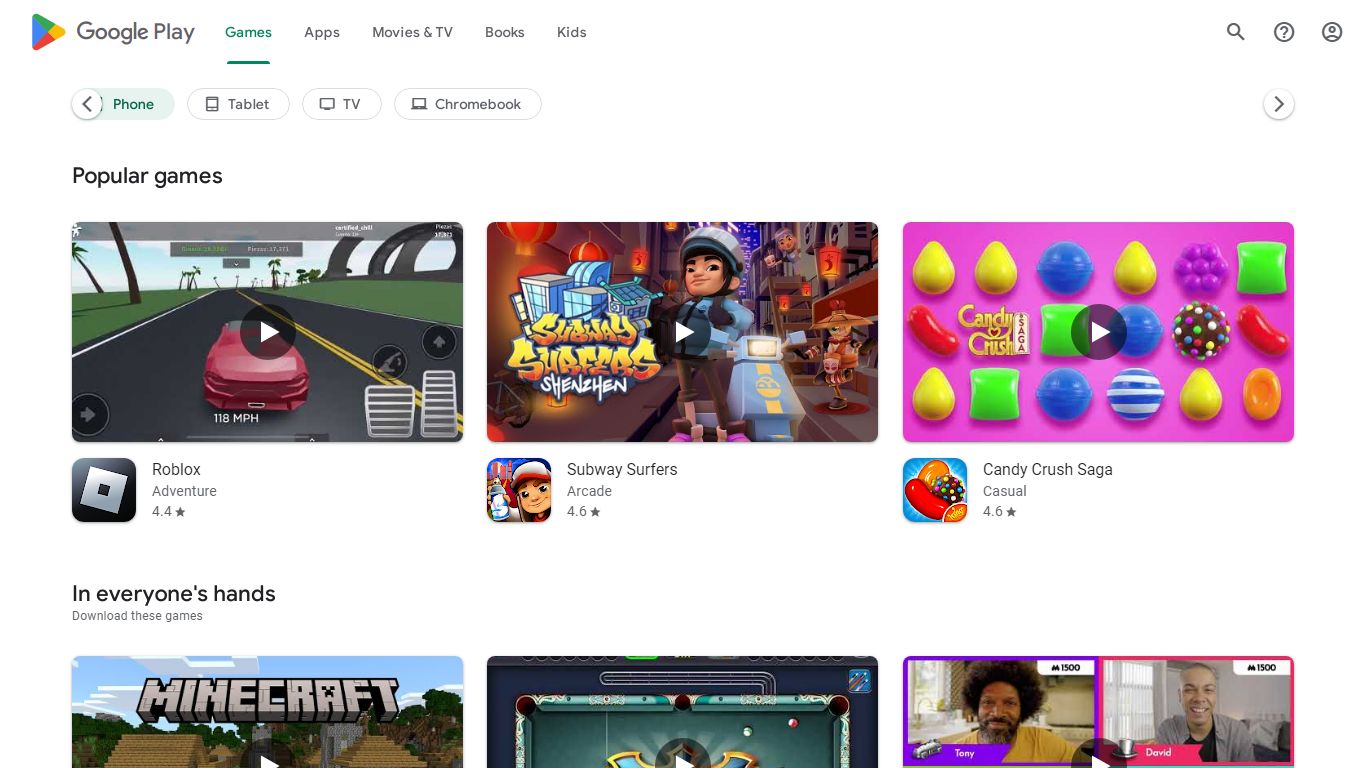1366x768 pixels.
Task: Click the Adventure genre under Roblox
Action: click(x=184, y=491)
